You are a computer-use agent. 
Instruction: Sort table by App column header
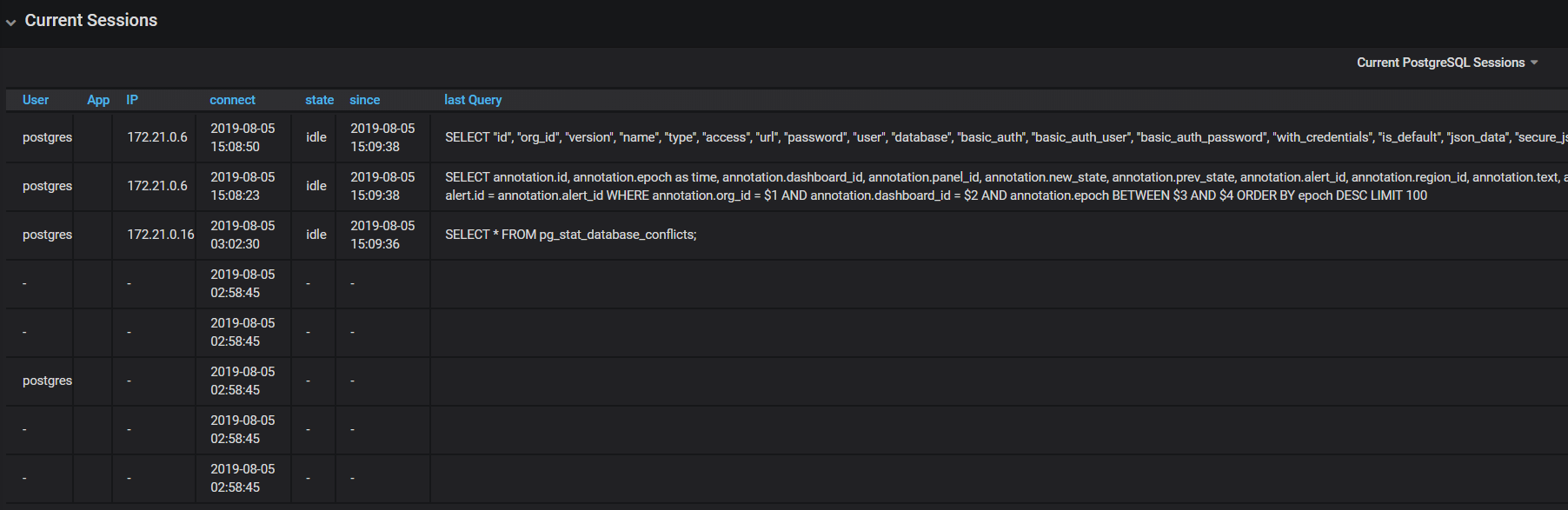click(98, 100)
